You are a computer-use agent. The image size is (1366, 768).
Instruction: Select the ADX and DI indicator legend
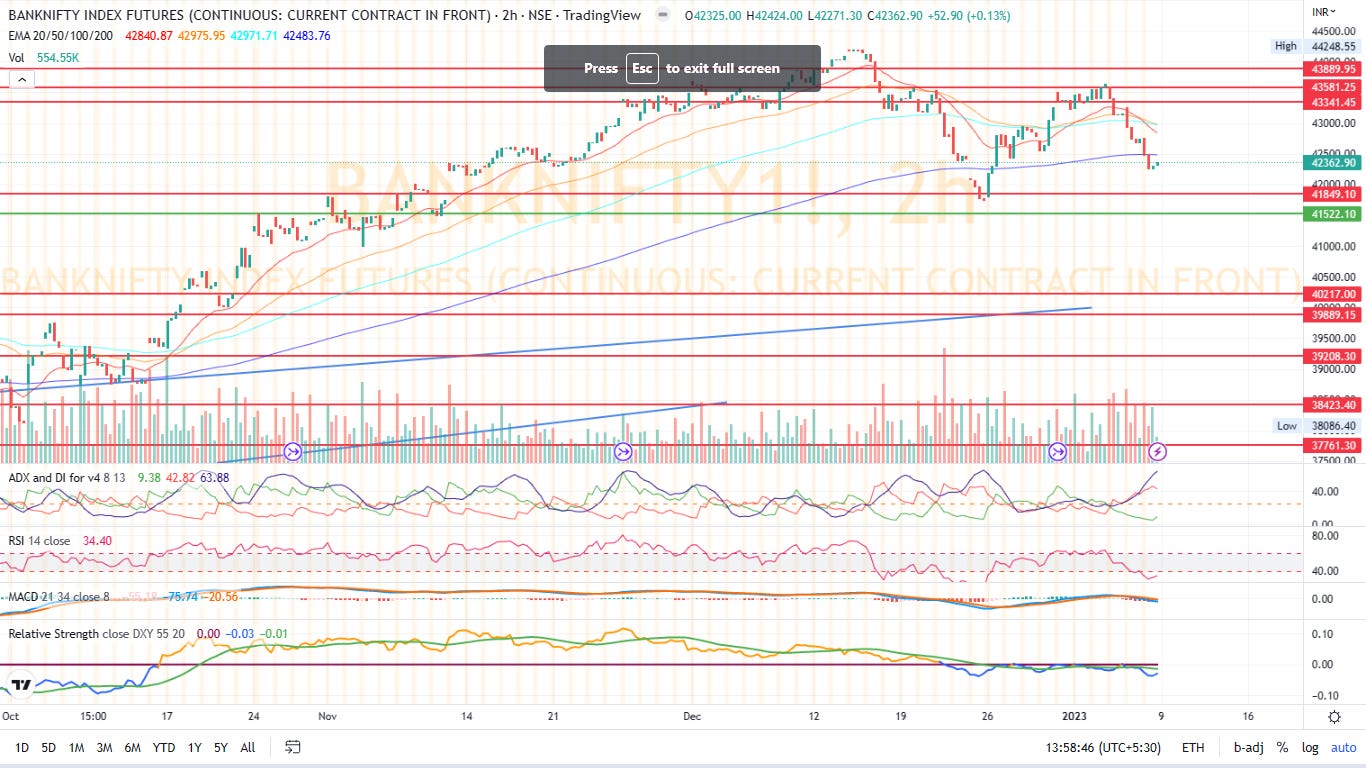tap(68, 477)
